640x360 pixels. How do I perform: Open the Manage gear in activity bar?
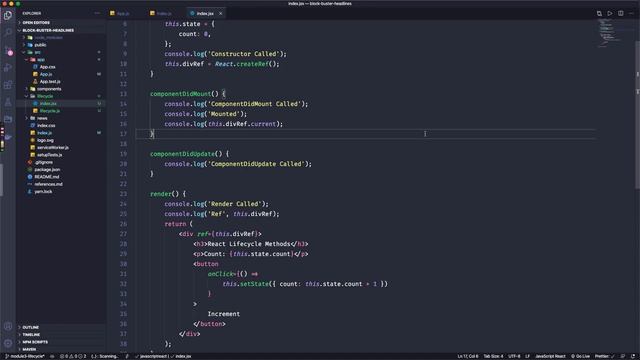[8, 343]
